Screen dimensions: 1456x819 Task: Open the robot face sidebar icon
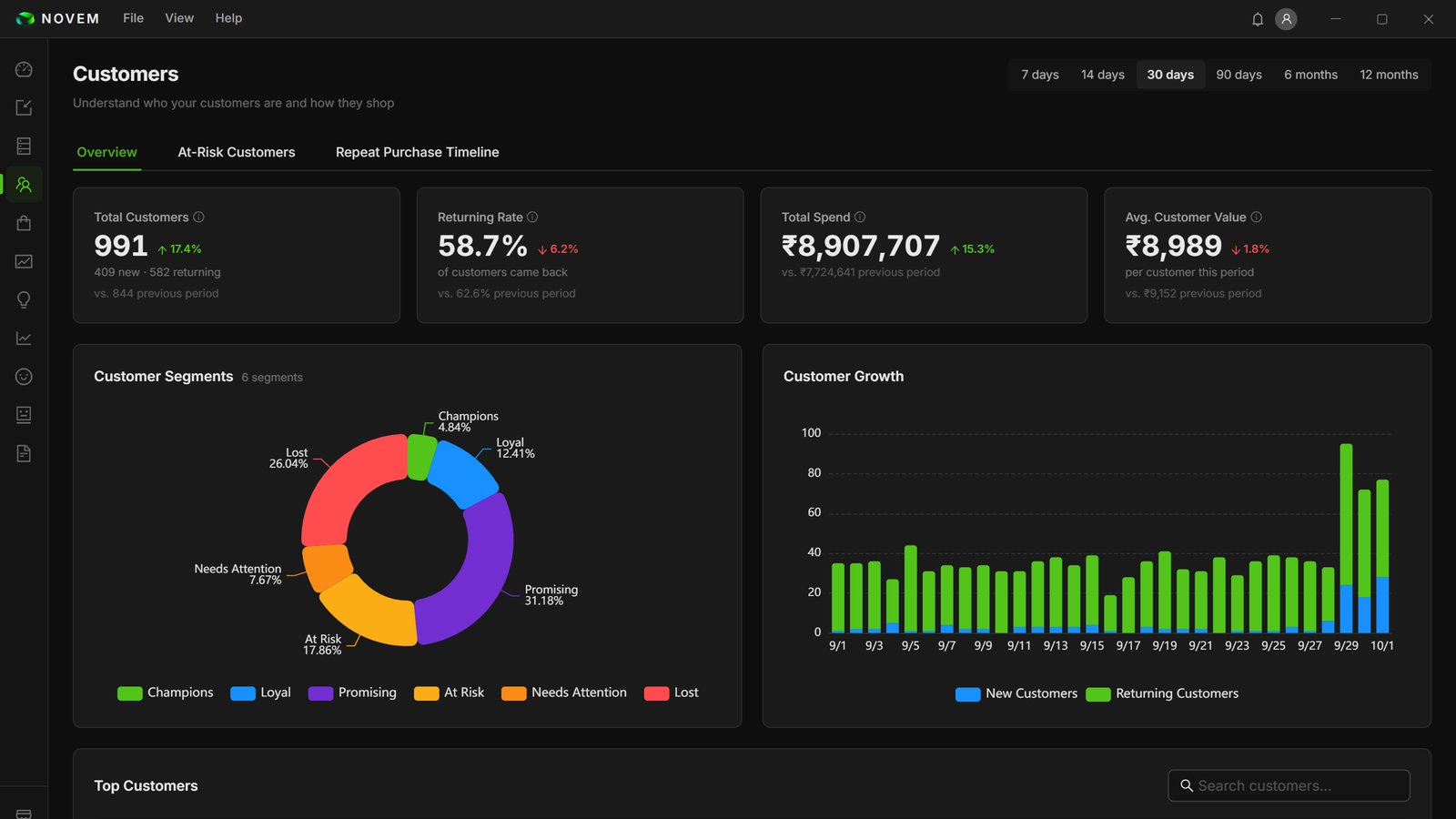24,415
